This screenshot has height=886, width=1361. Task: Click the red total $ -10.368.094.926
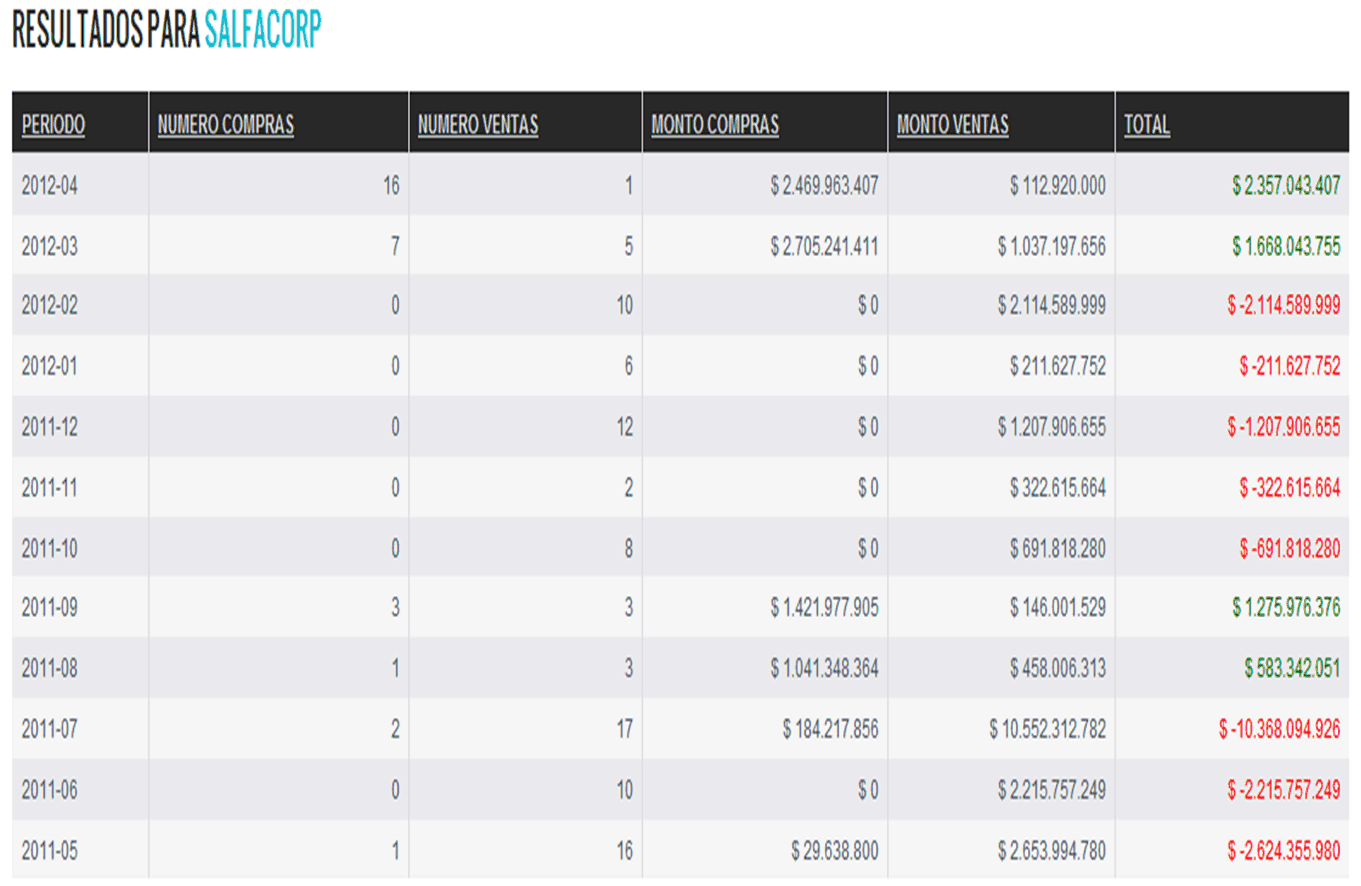[x=1279, y=729]
